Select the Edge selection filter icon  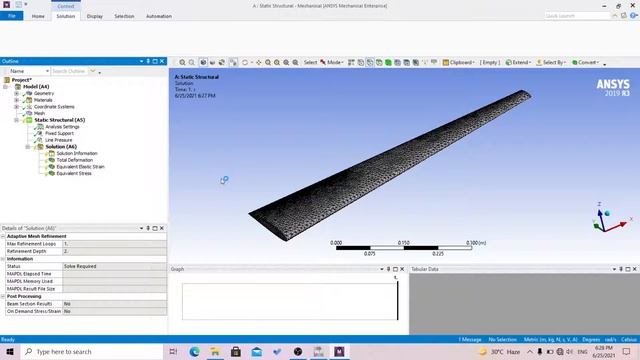tap(370, 62)
